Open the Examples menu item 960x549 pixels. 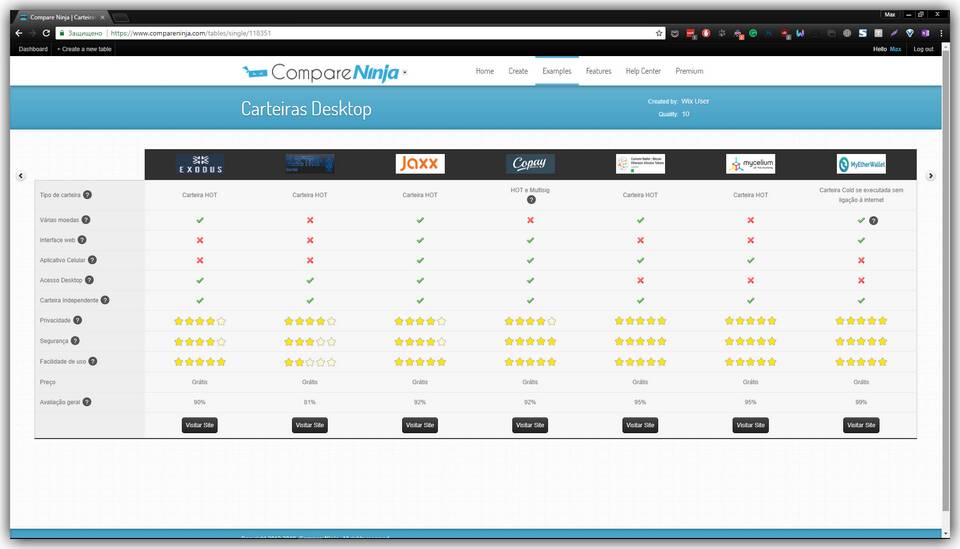click(557, 71)
